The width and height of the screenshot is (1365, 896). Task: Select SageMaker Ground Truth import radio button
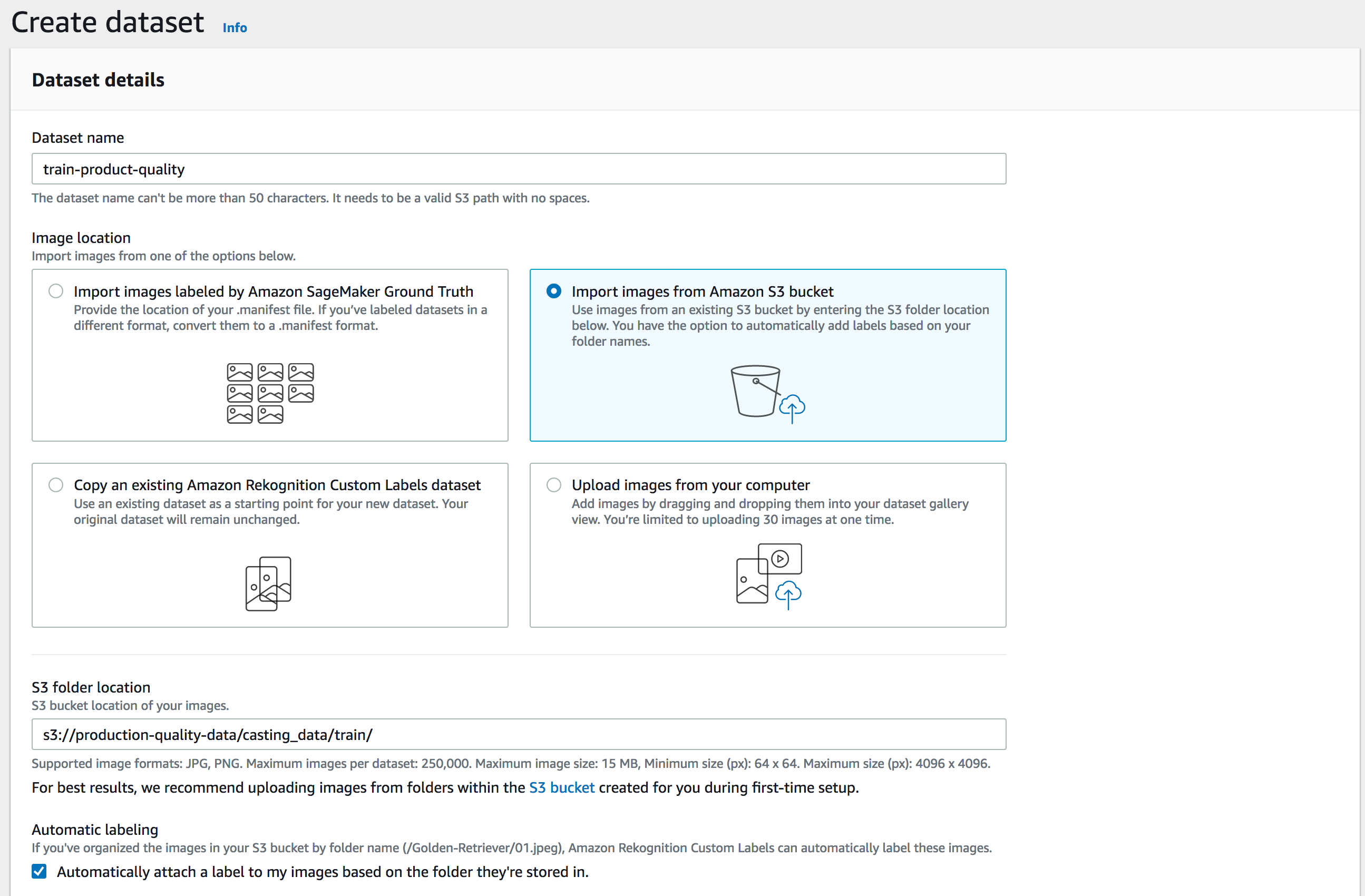[56, 291]
